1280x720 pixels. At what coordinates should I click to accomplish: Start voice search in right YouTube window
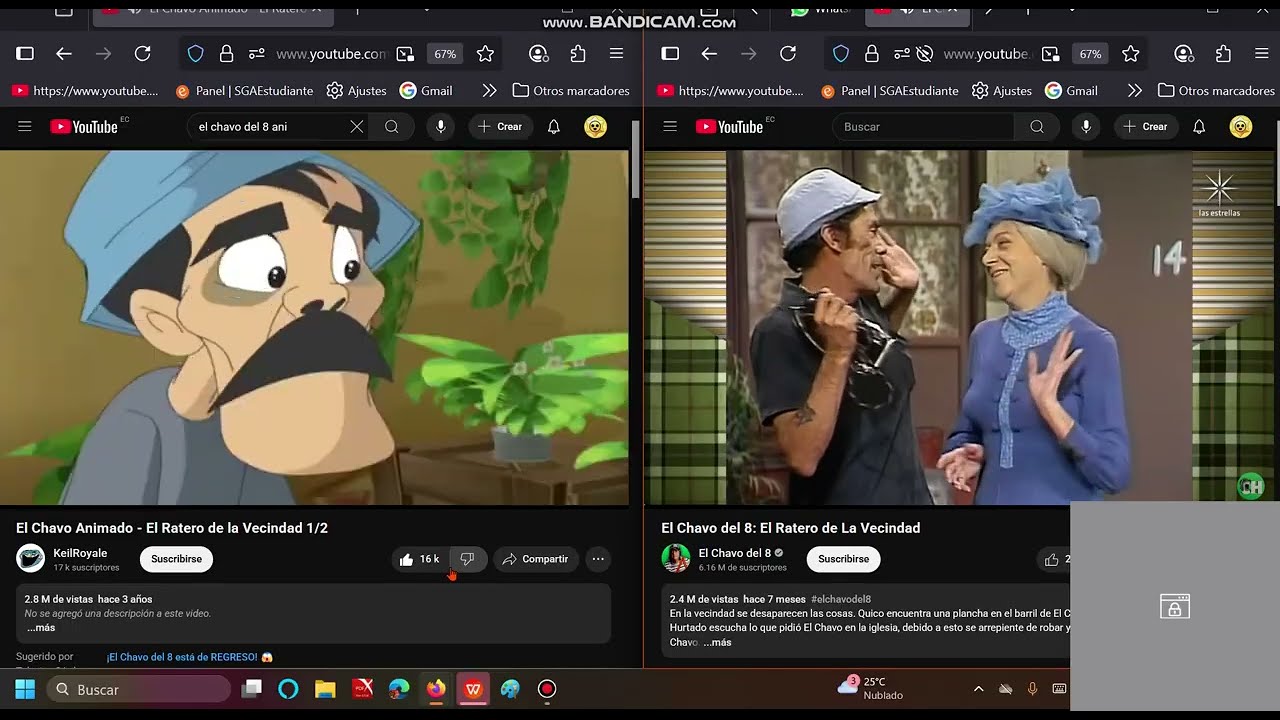coord(1085,127)
